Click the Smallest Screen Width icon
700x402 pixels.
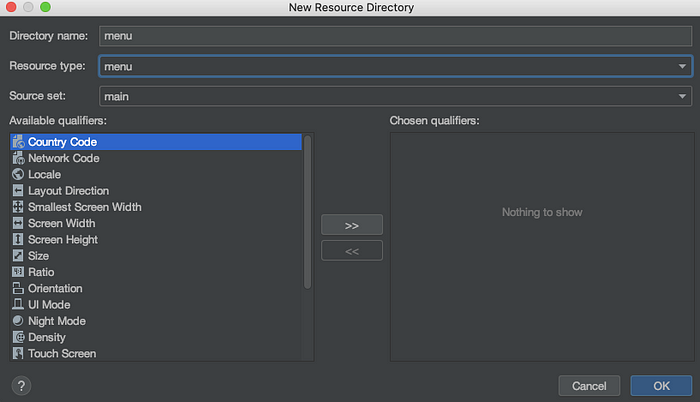(x=18, y=207)
